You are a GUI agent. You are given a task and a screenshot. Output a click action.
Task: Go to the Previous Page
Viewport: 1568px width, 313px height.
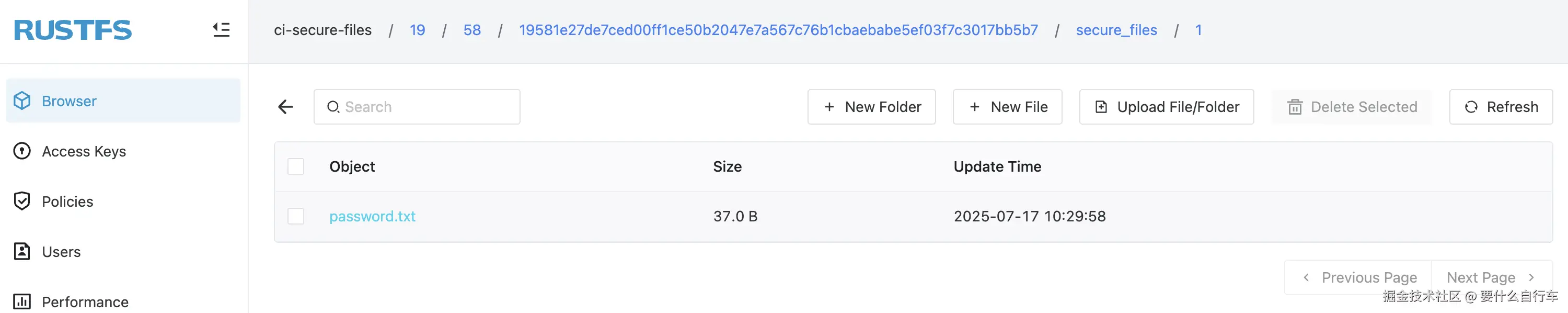click(x=1359, y=277)
